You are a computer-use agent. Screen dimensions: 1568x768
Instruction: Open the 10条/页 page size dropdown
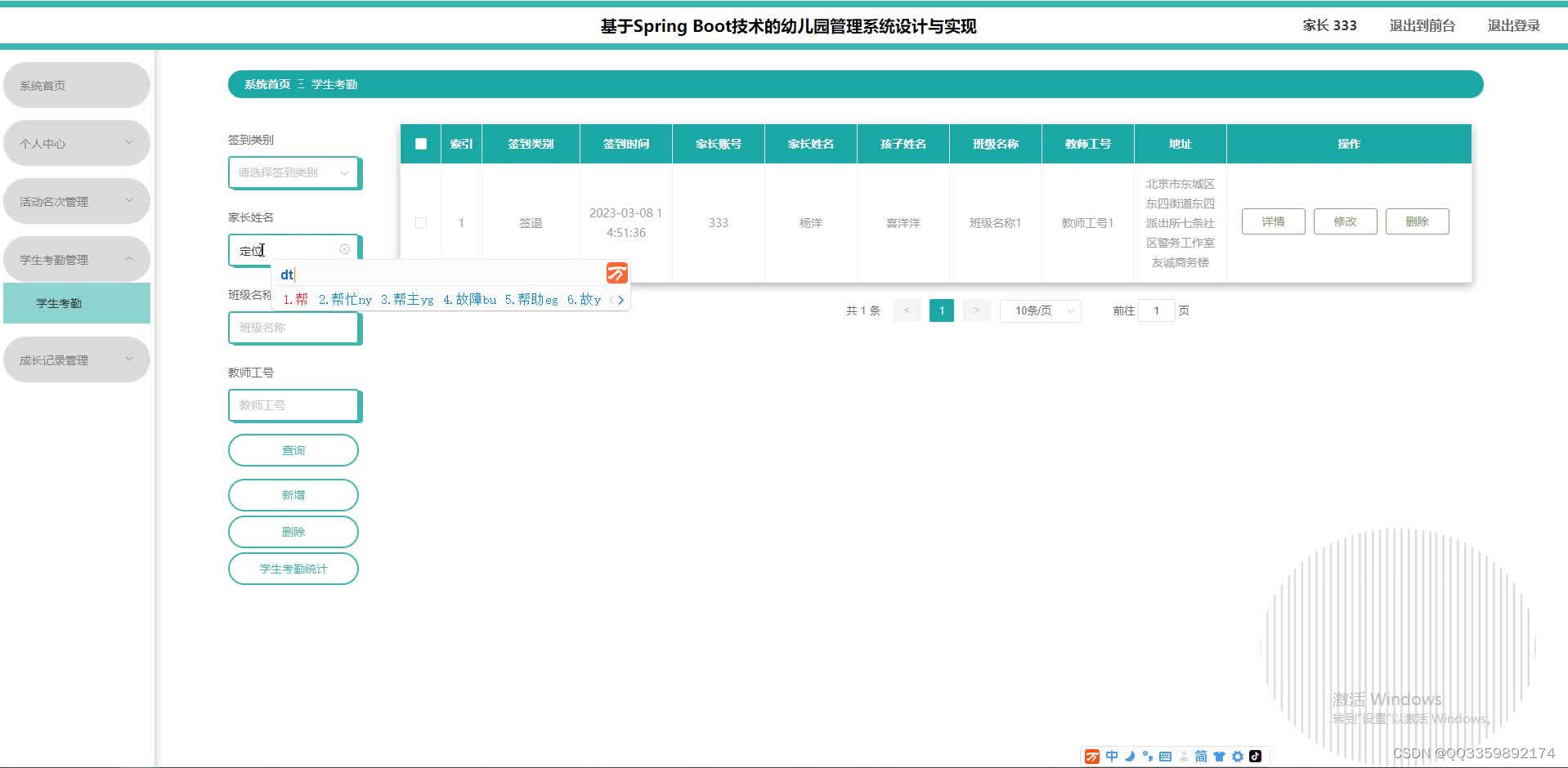pyautogui.click(x=1040, y=310)
